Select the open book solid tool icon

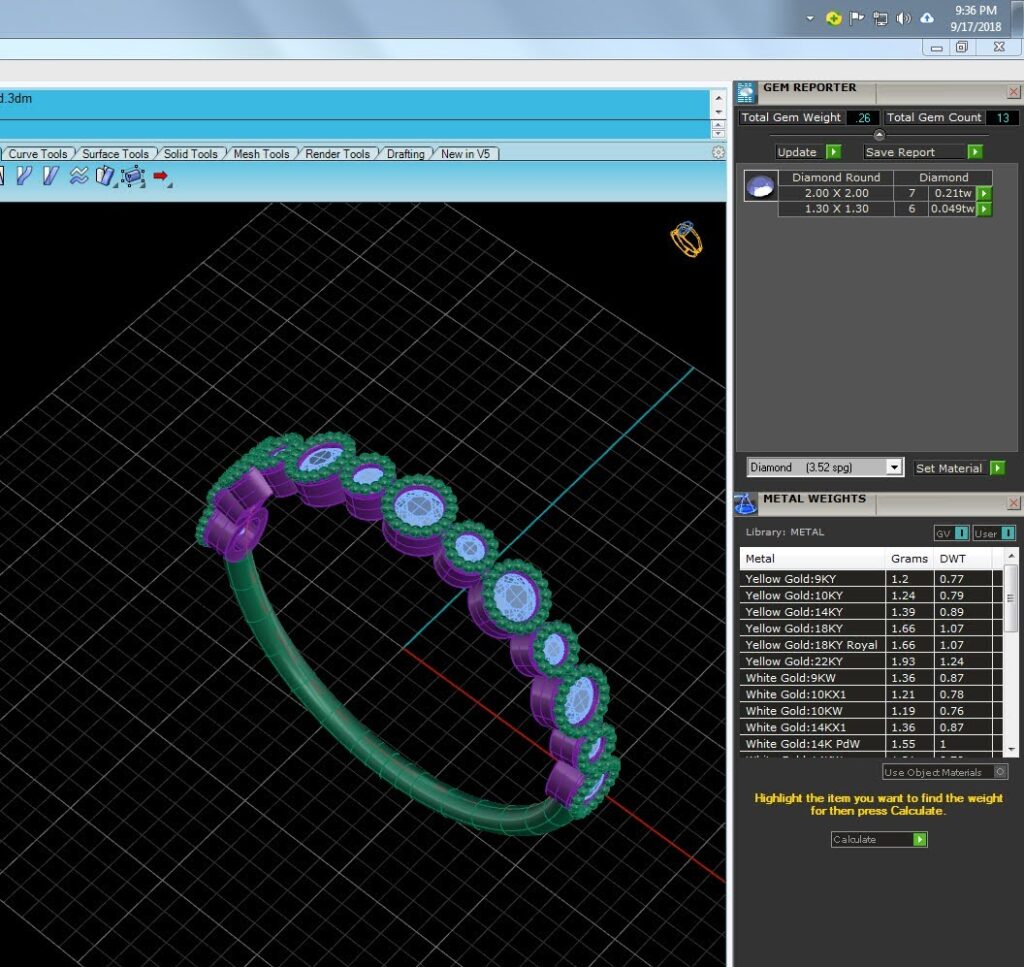pos(105,176)
